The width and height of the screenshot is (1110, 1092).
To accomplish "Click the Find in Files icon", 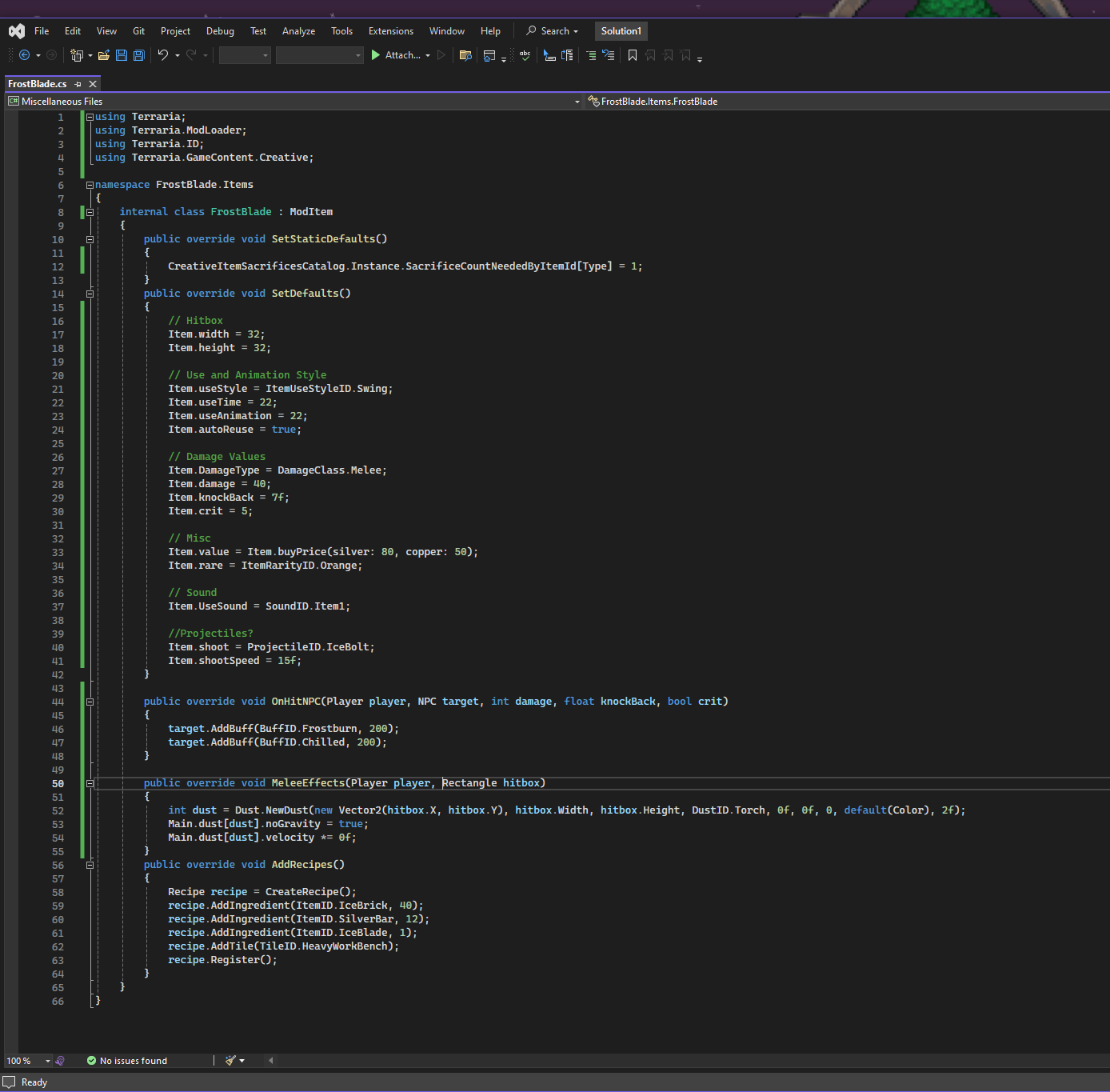I will pos(465,55).
